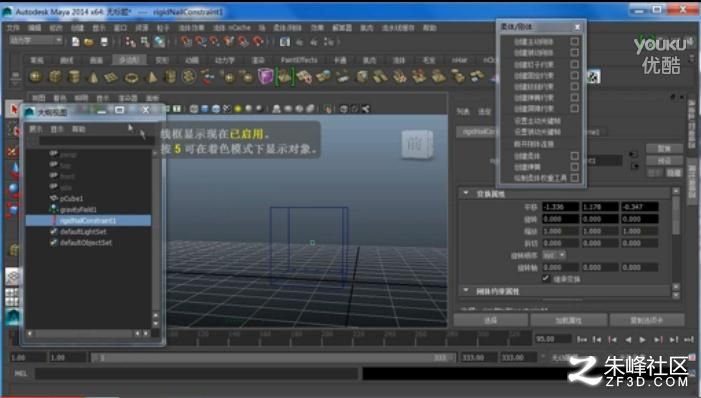
Task: Open option box for 创建柔体
Action: pos(574,156)
